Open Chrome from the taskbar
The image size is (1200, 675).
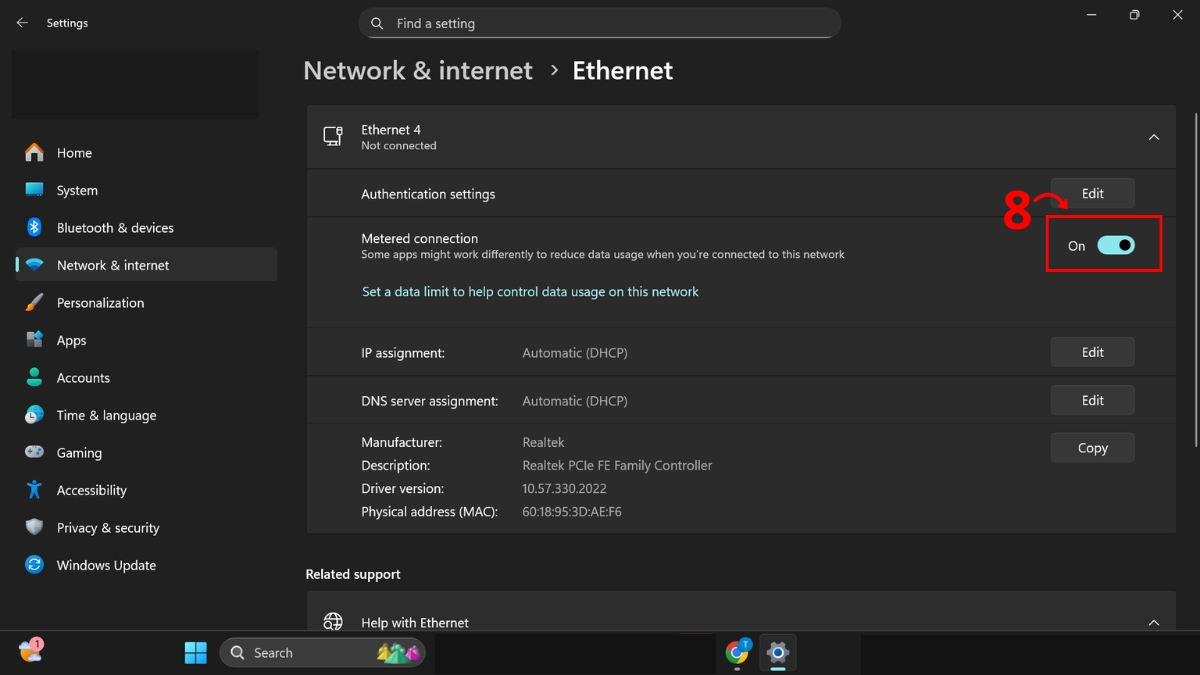737,652
